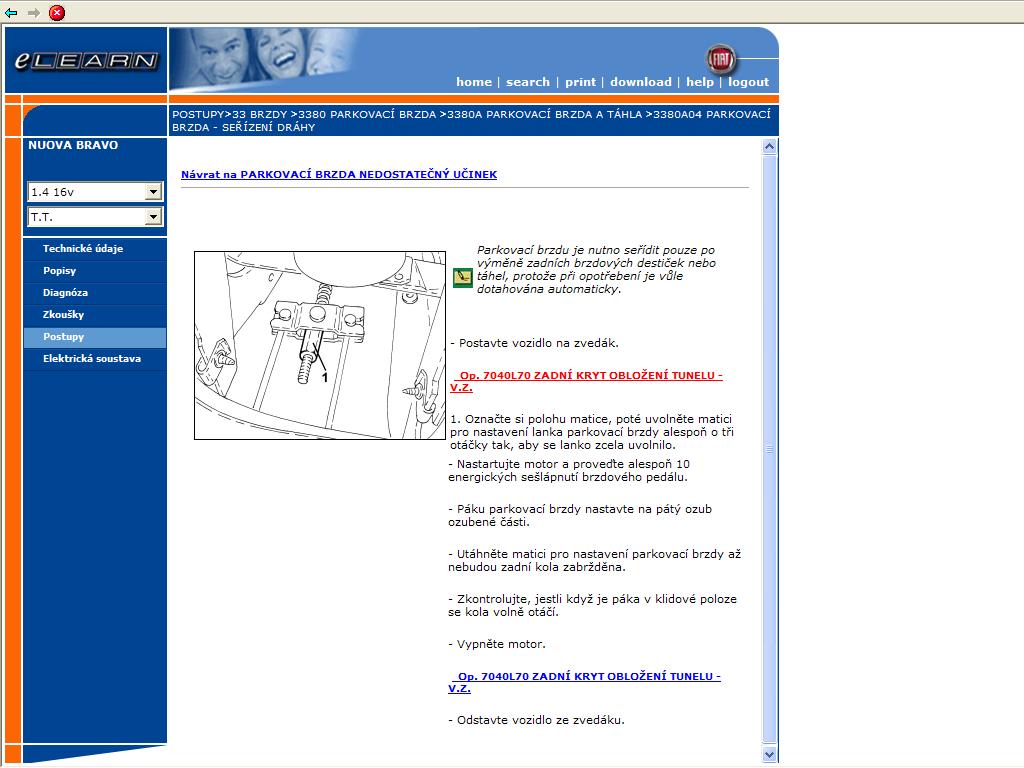Click the home link in header
Viewport: 1024px width, 768px height.
pyautogui.click(x=474, y=82)
